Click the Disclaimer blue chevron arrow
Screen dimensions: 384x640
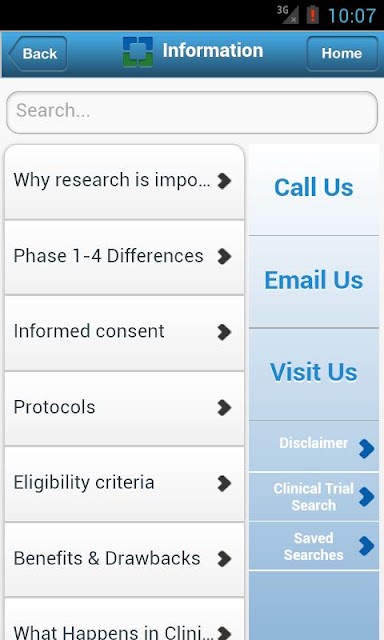point(366,449)
